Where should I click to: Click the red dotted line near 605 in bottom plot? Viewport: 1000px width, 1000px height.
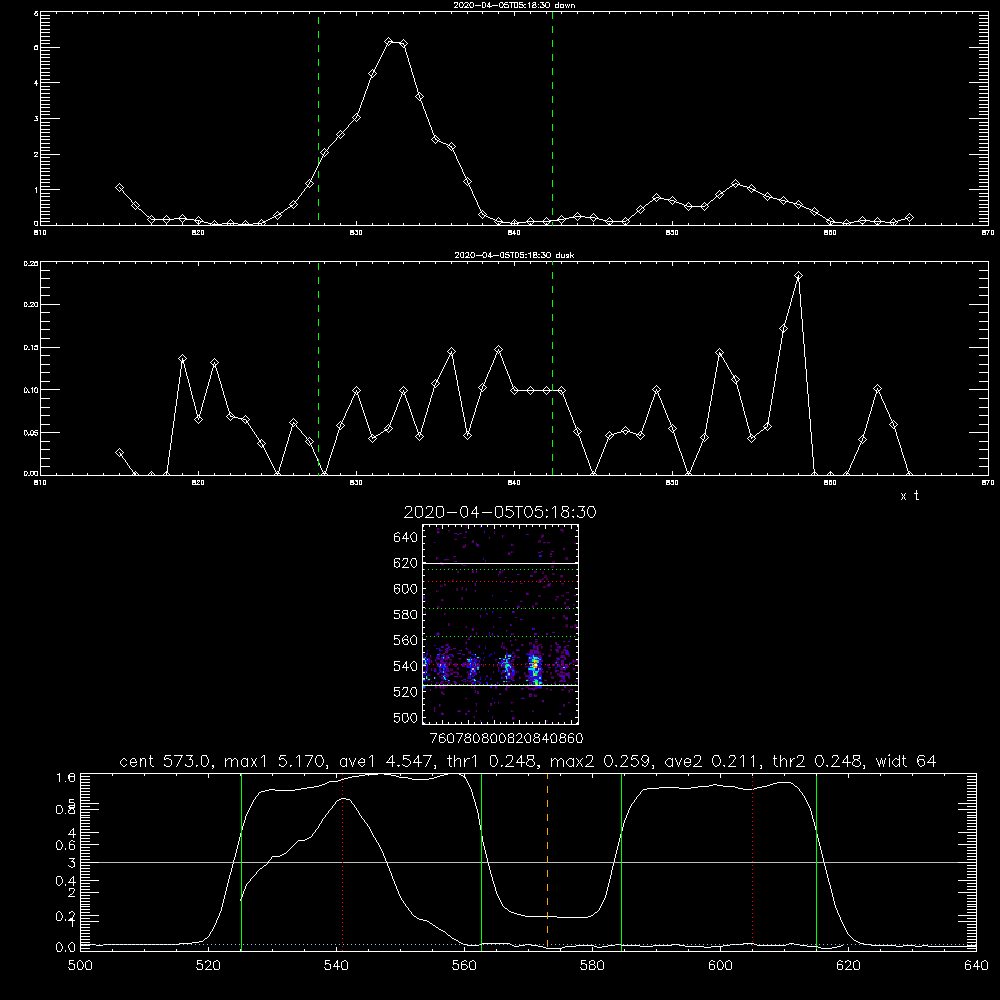click(x=753, y=861)
